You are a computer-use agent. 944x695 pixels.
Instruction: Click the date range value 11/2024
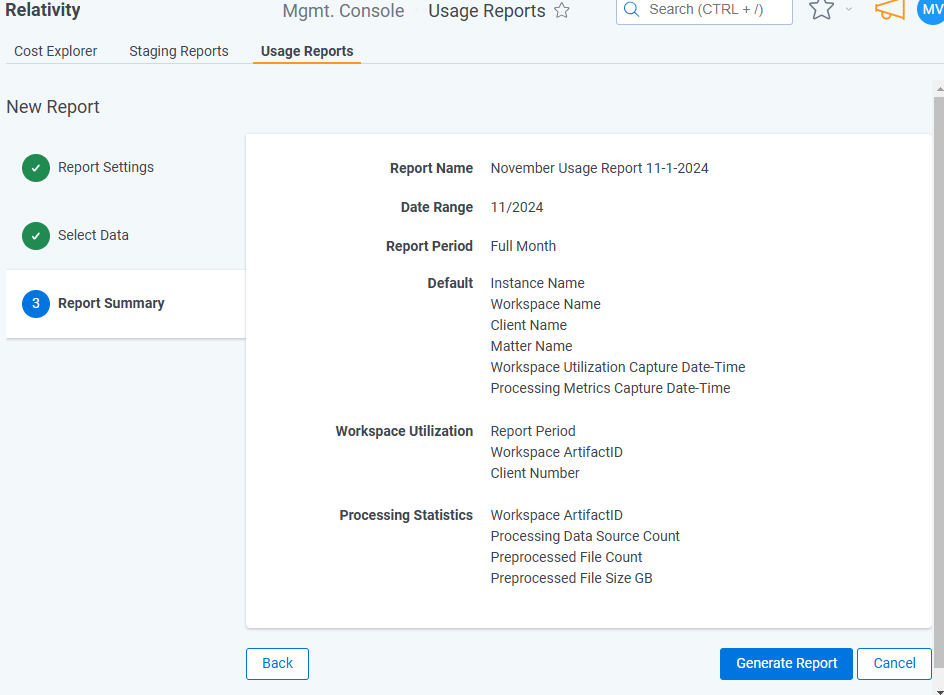517,208
